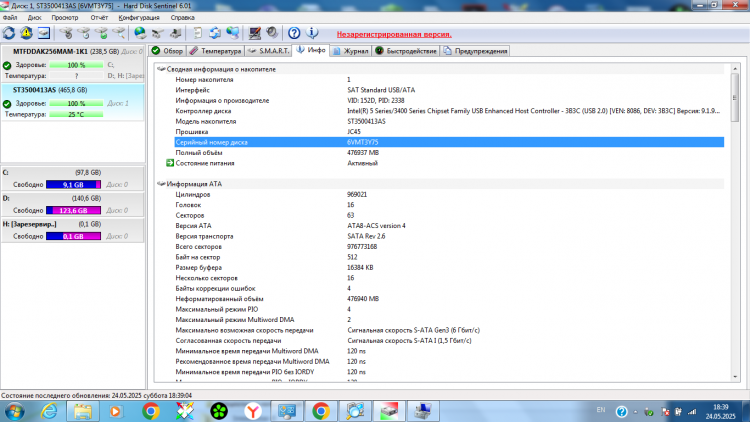The width and height of the screenshot is (750, 422).
Task: Select the Всего секторов 976773168 row
Action: (449, 247)
